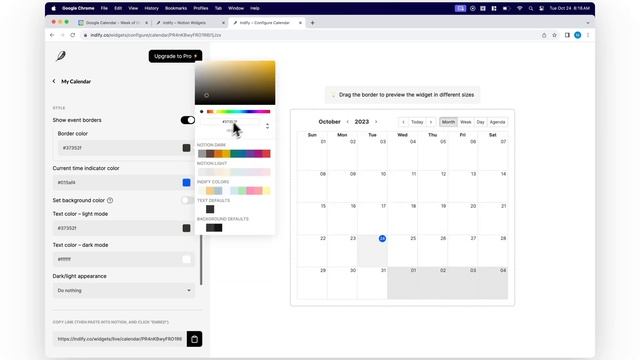The width and height of the screenshot is (640, 360).
Task: Open the Chrome profile avatar
Action: click(578, 35)
